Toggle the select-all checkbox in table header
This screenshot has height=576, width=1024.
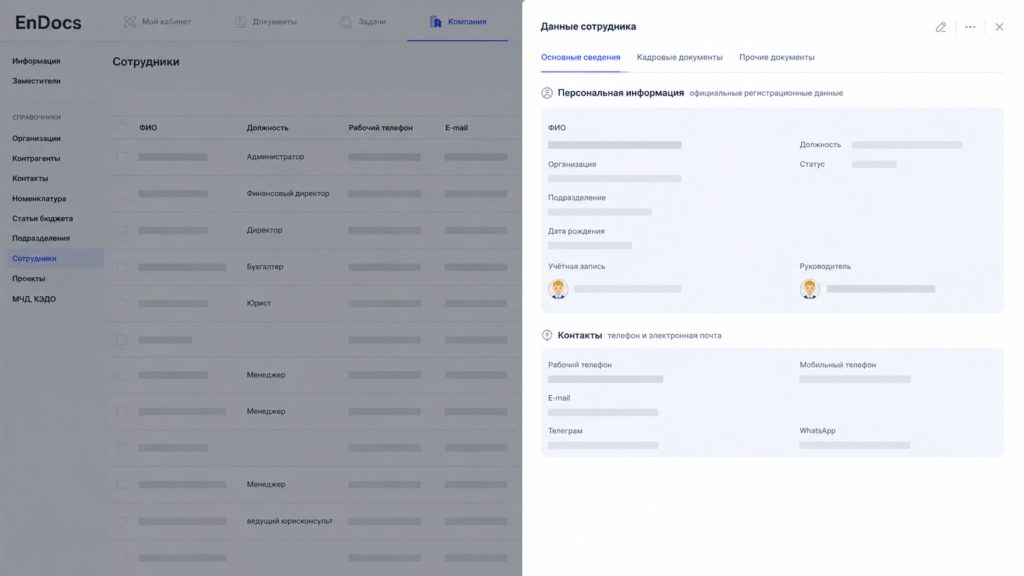pyautogui.click(x=122, y=128)
